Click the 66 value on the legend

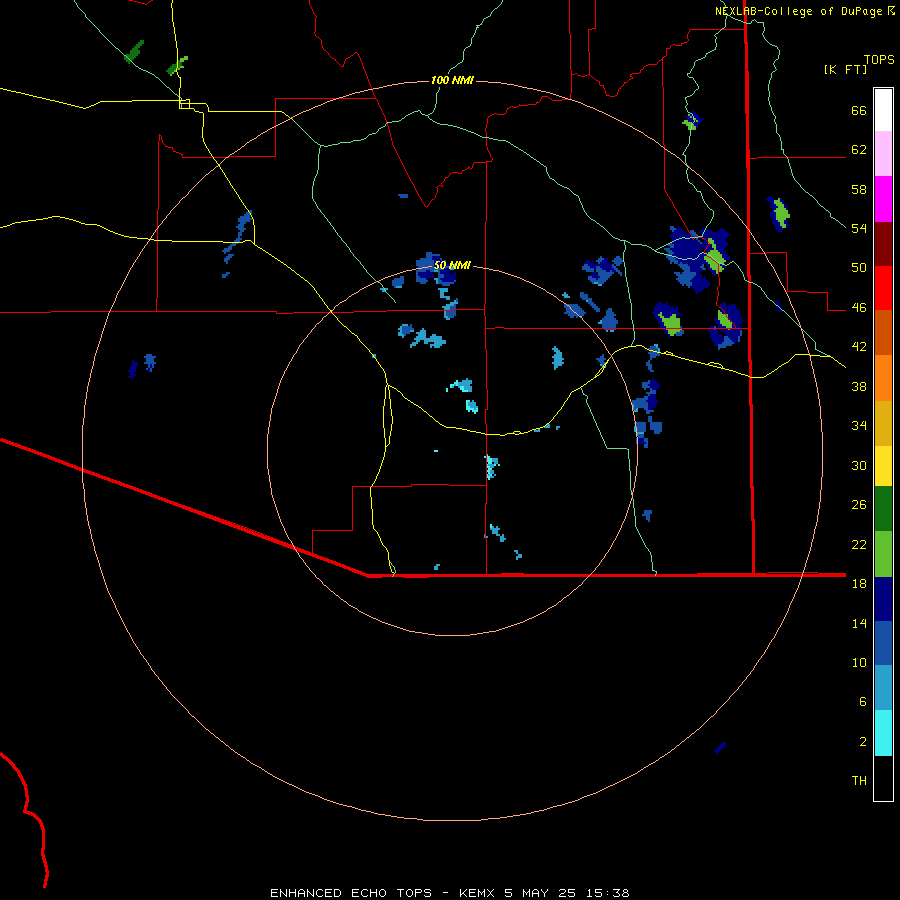859,110
